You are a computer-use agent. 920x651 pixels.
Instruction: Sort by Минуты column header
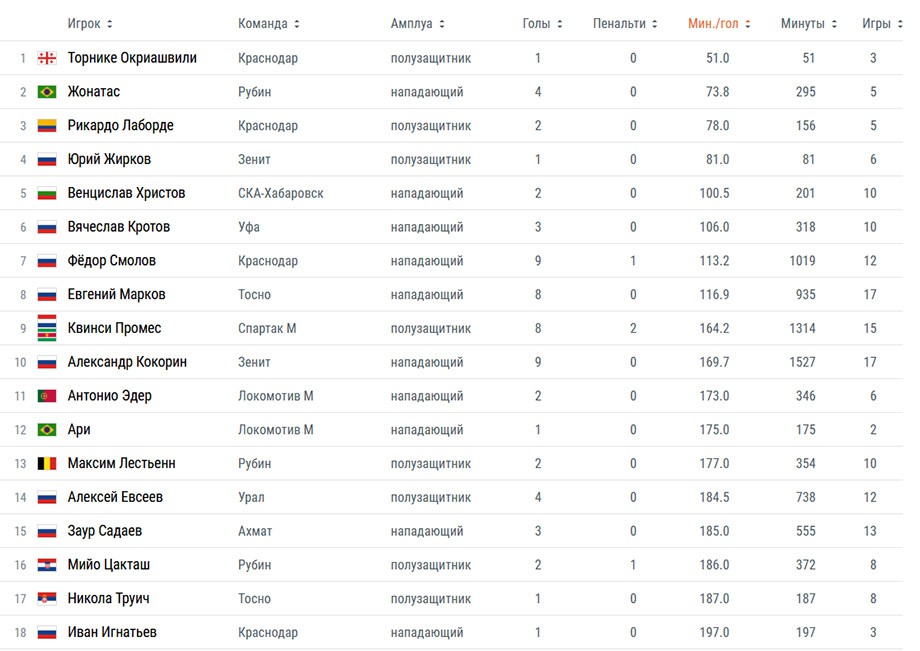tap(809, 24)
